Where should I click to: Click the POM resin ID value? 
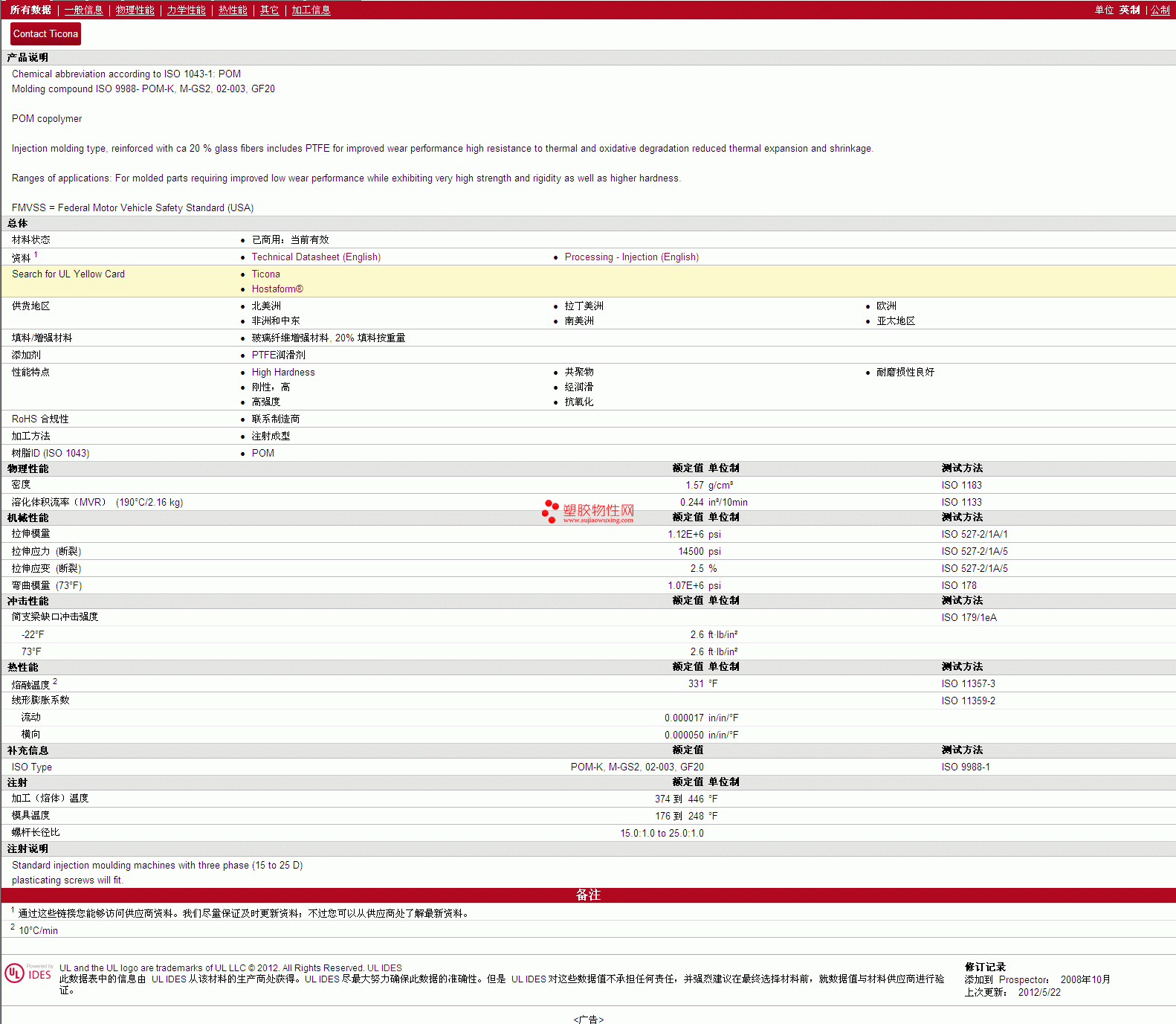262,453
